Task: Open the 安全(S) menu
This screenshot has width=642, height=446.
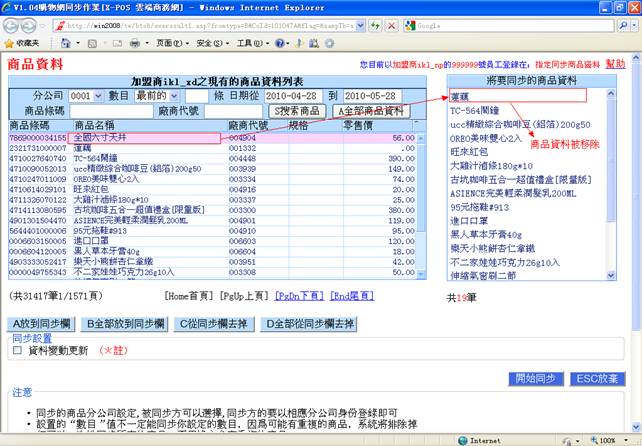Action: (209, 44)
